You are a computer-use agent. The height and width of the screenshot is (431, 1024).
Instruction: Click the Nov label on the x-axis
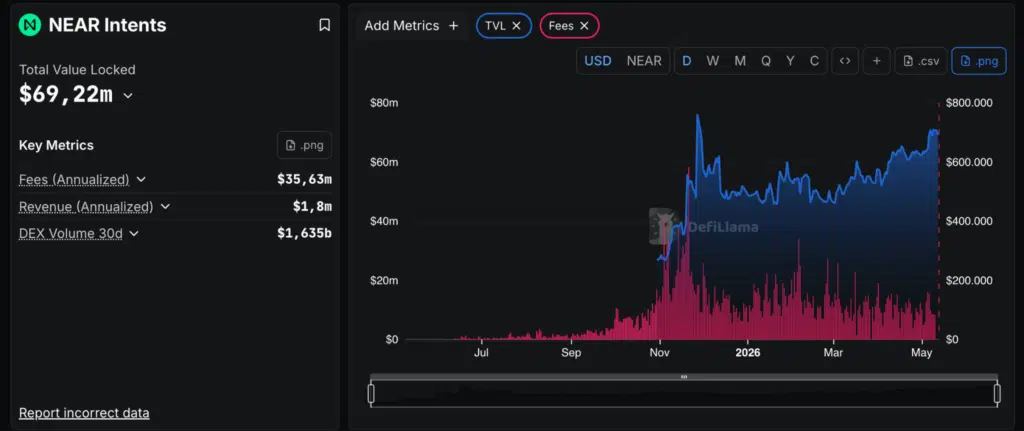pyautogui.click(x=660, y=353)
